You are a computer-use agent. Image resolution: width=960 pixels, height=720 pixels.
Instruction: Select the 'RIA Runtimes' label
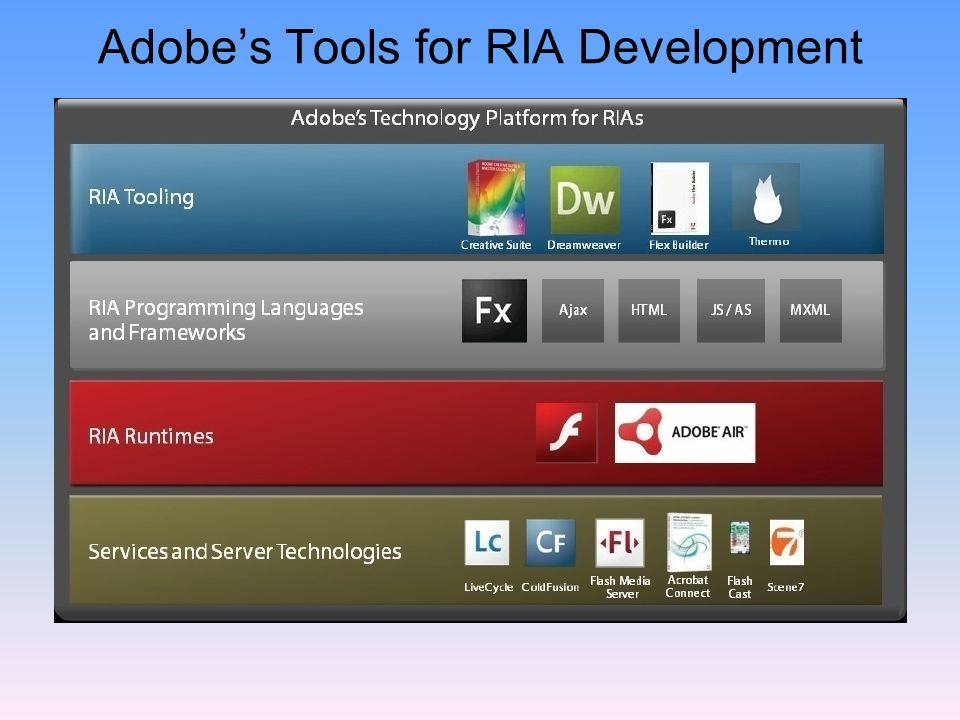(x=151, y=436)
